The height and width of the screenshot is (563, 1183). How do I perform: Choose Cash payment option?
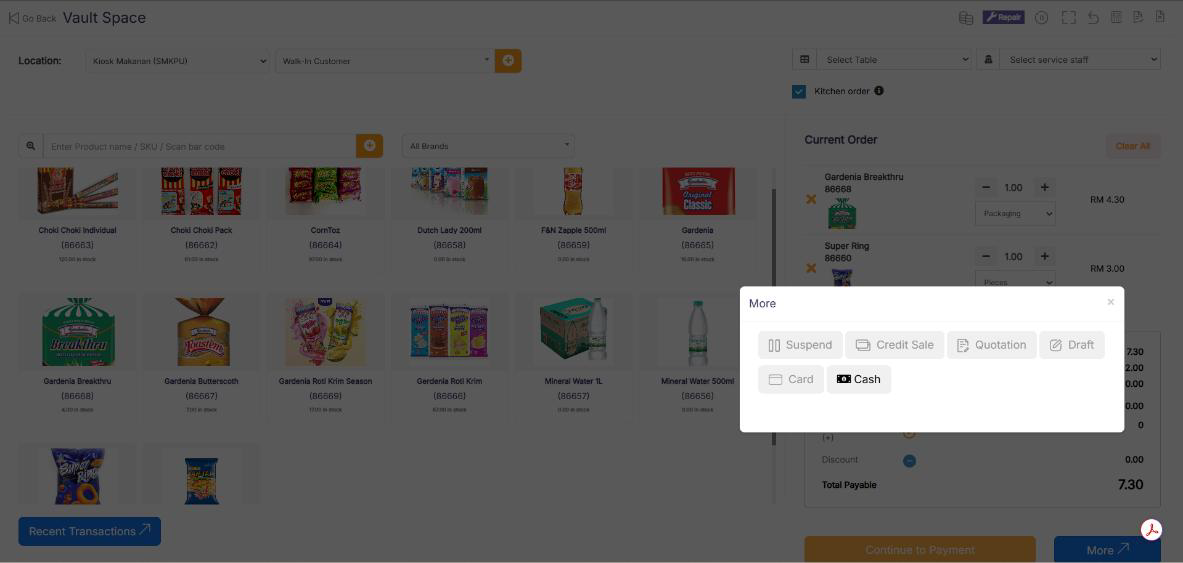pyautogui.click(x=859, y=380)
